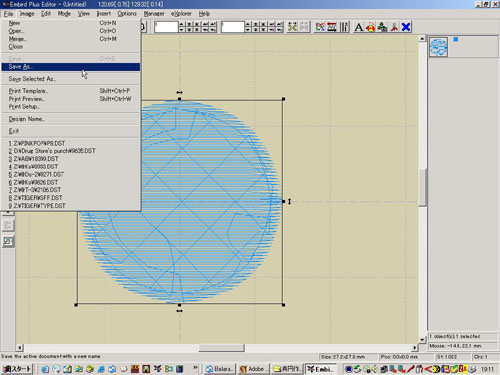Select the letter A text tool

[358, 27]
